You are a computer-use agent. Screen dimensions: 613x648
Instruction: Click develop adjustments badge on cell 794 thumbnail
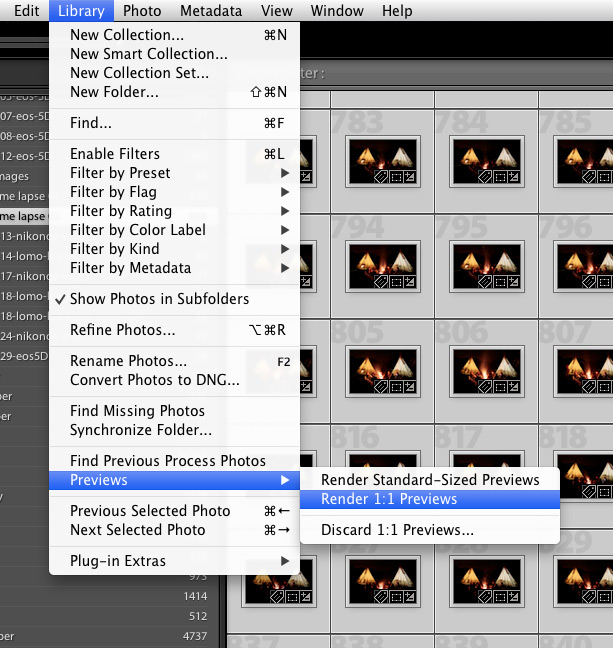point(410,283)
